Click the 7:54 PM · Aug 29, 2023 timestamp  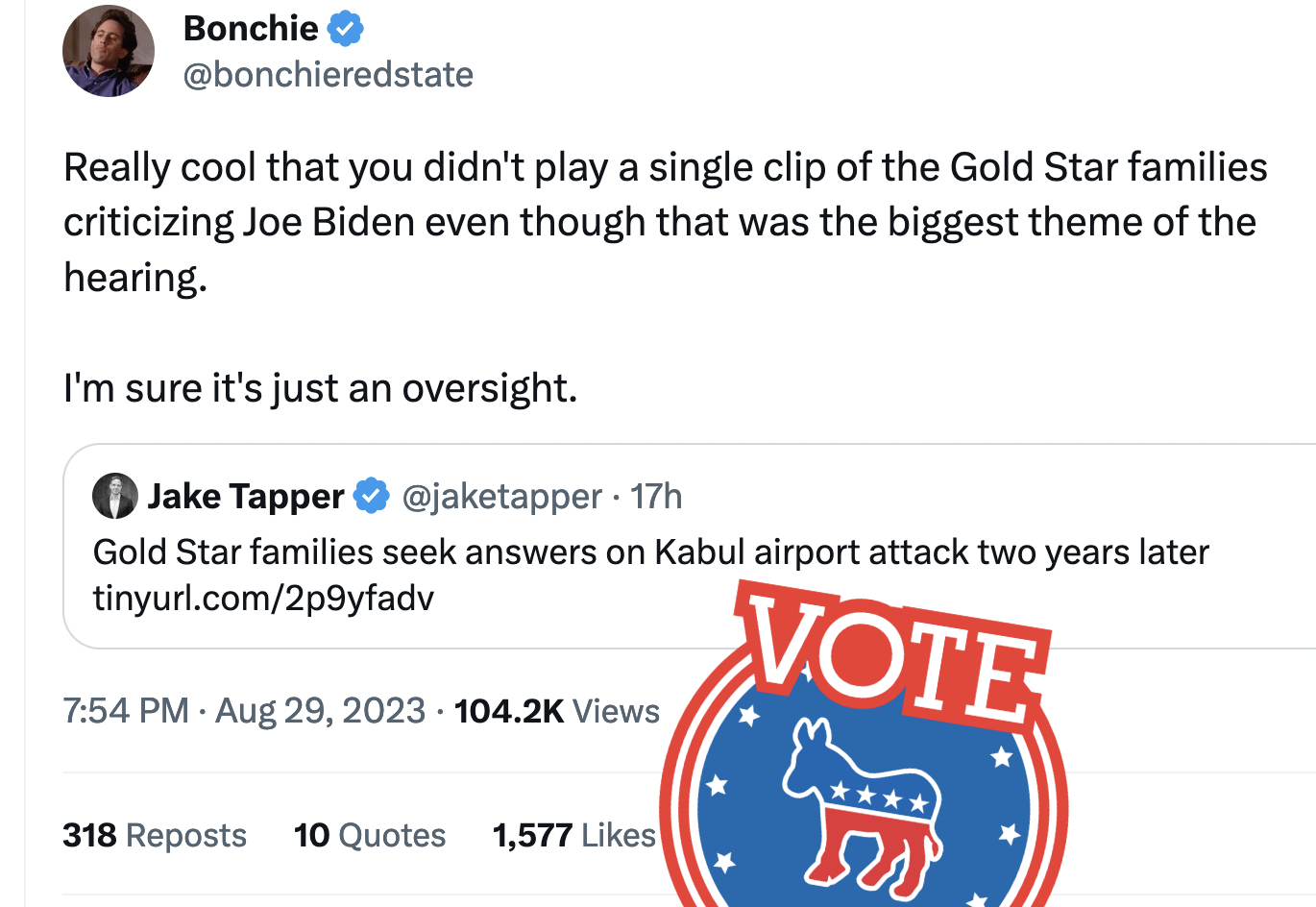[244, 711]
